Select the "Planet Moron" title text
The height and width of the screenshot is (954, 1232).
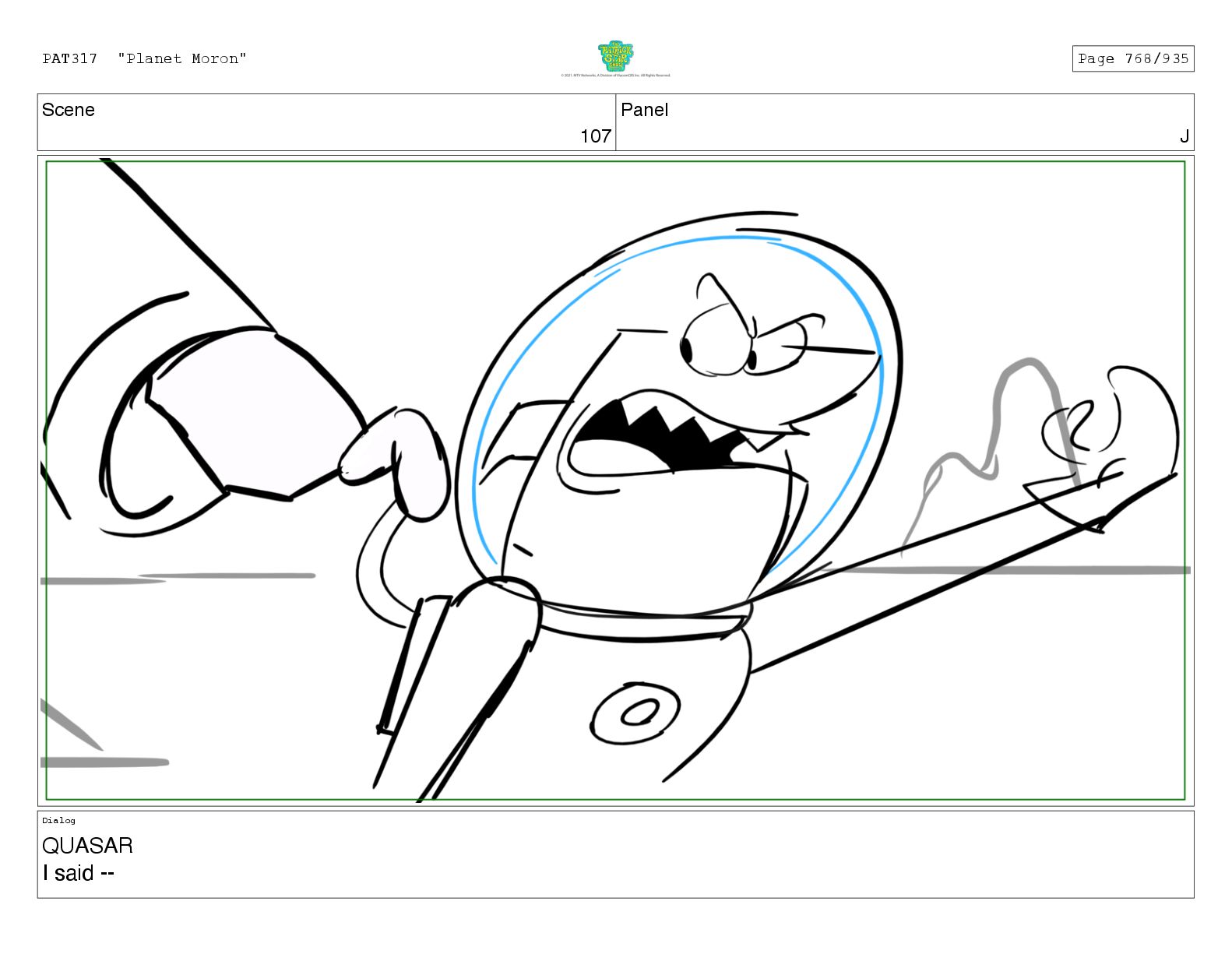tap(182, 58)
